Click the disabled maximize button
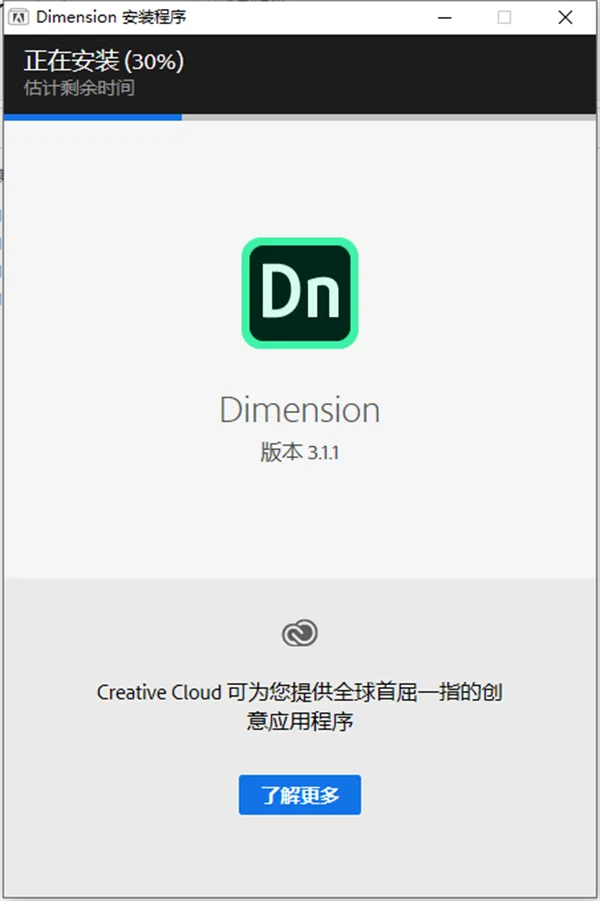This screenshot has height=901, width=600. [x=504, y=17]
